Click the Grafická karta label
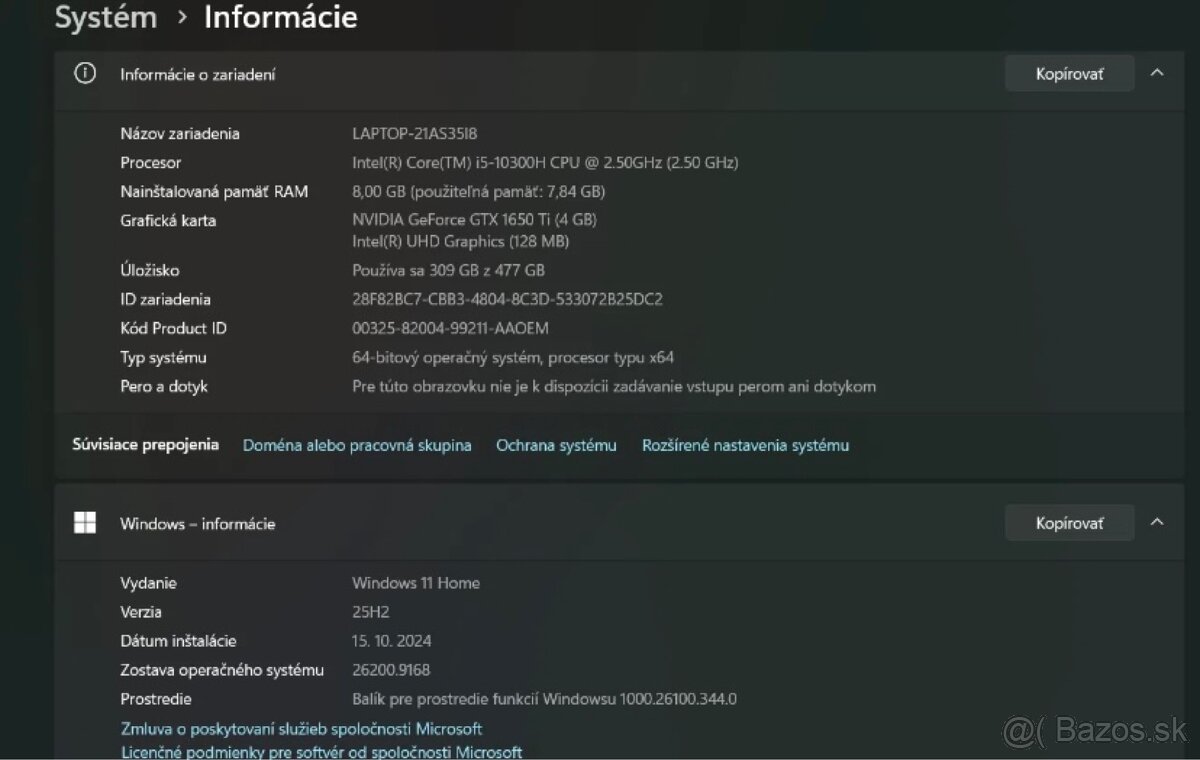This screenshot has width=1200, height=760. 168,220
